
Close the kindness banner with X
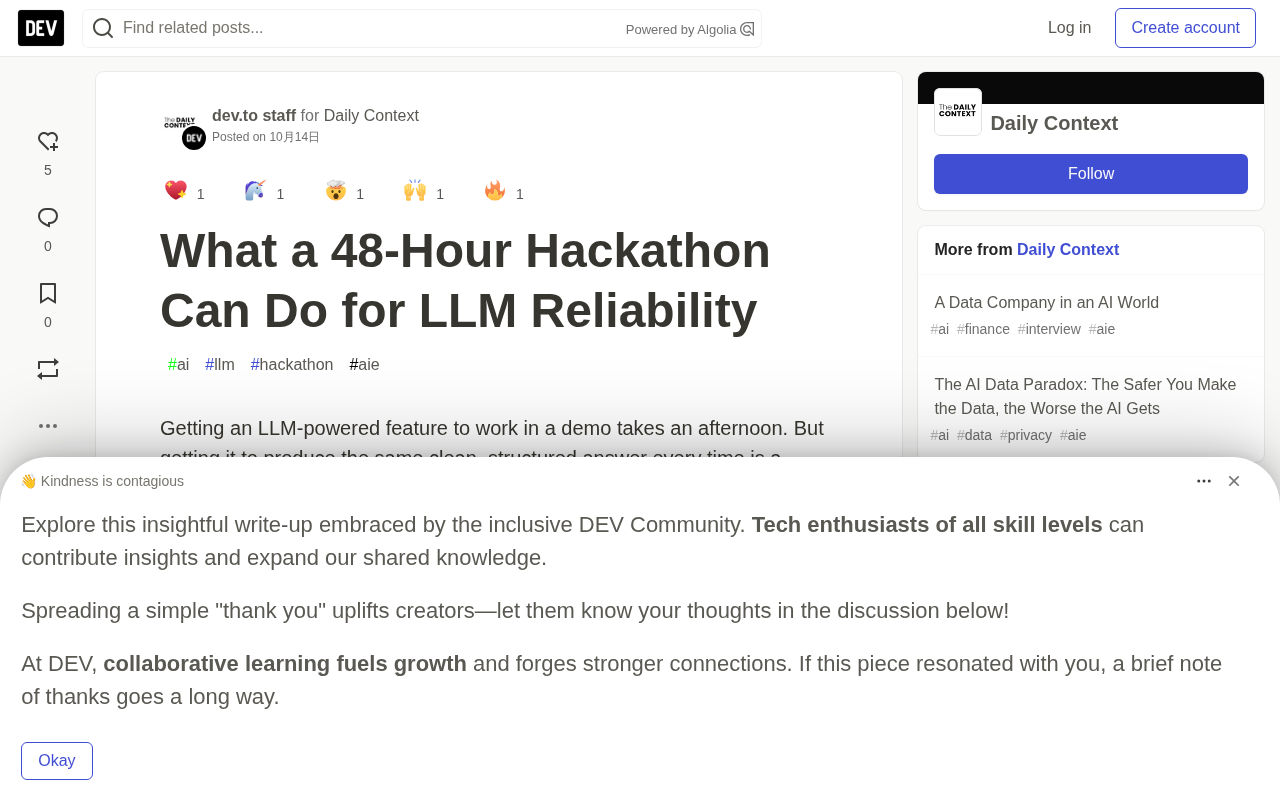tap(1234, 481)
